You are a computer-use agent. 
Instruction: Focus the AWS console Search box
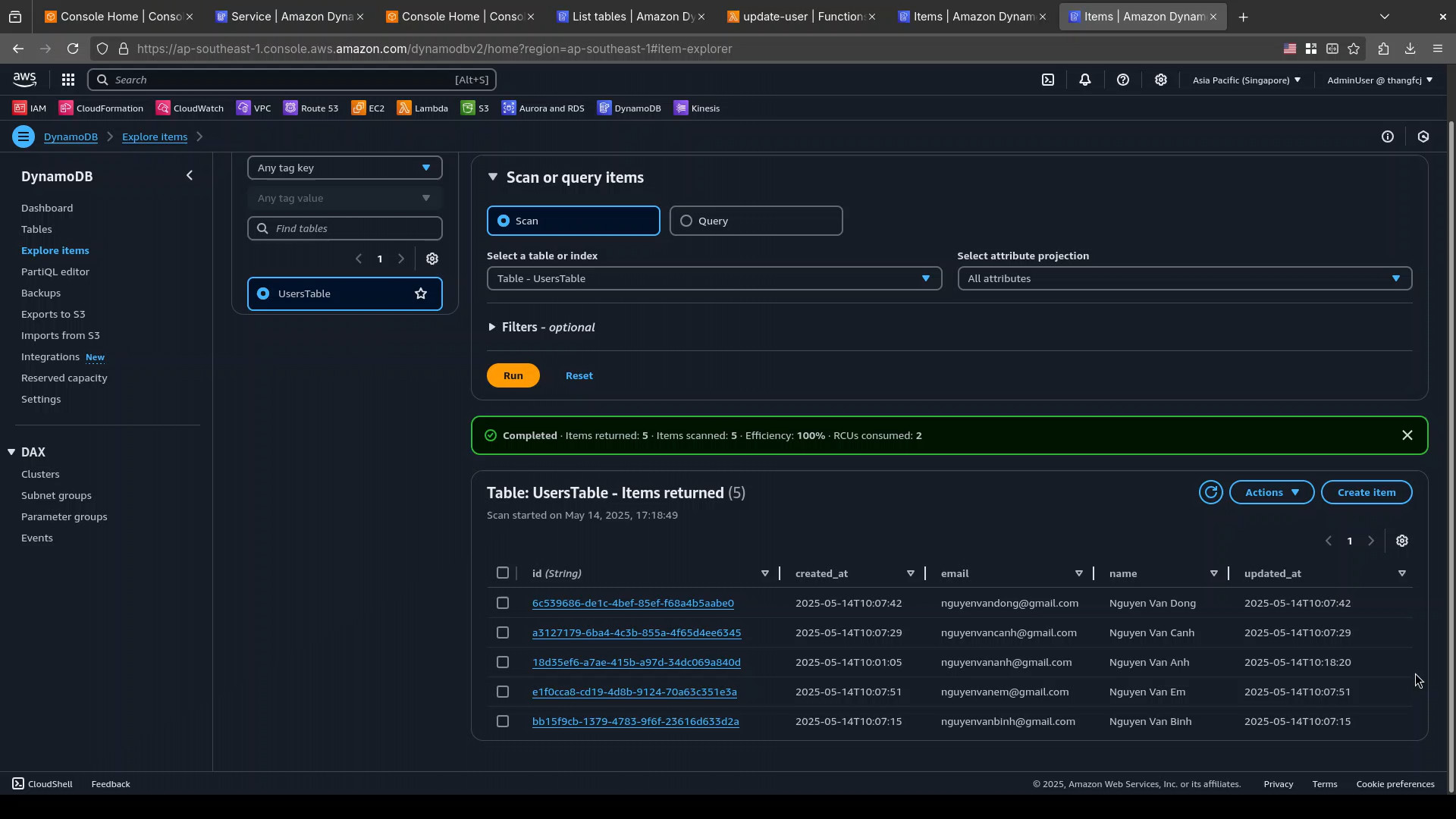(x=292, y=80)
